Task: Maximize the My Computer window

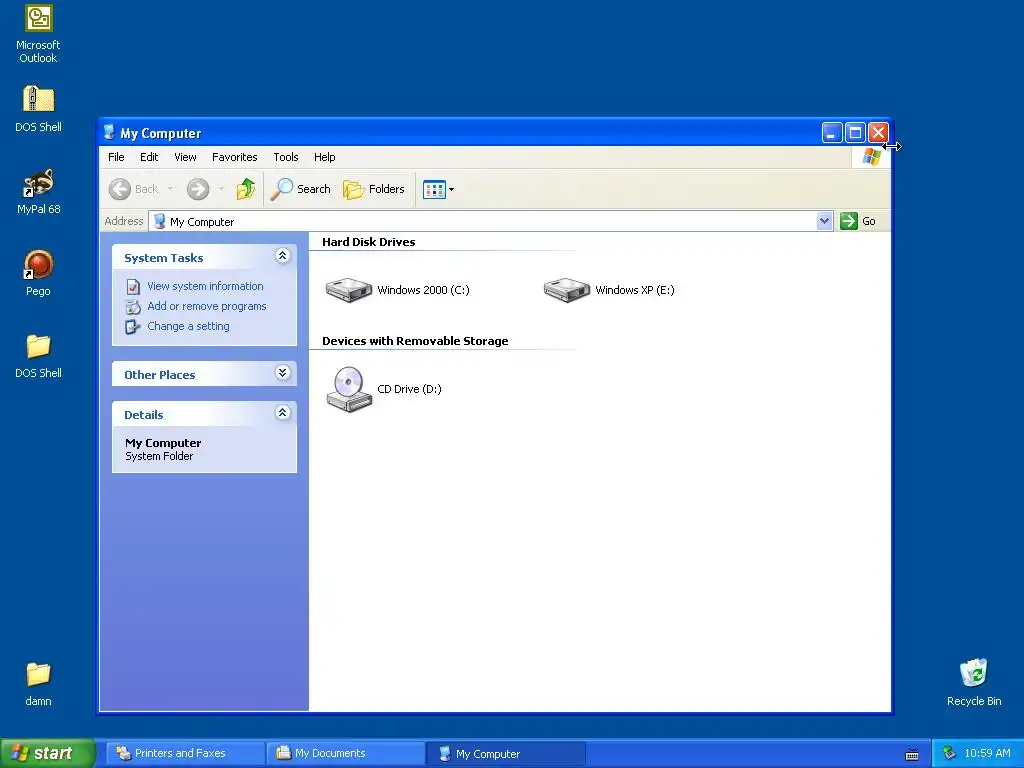Action: pos(855,133)
